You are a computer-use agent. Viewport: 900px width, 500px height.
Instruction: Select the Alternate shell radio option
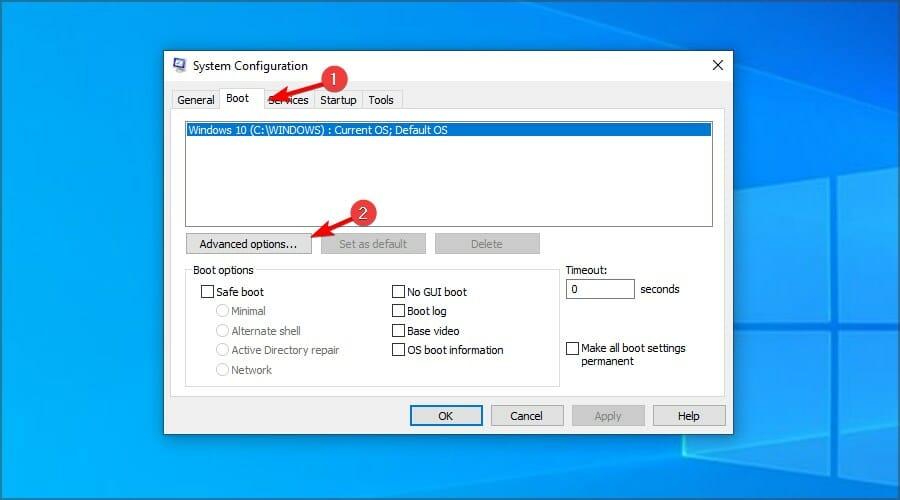click(x=222, y=331)
